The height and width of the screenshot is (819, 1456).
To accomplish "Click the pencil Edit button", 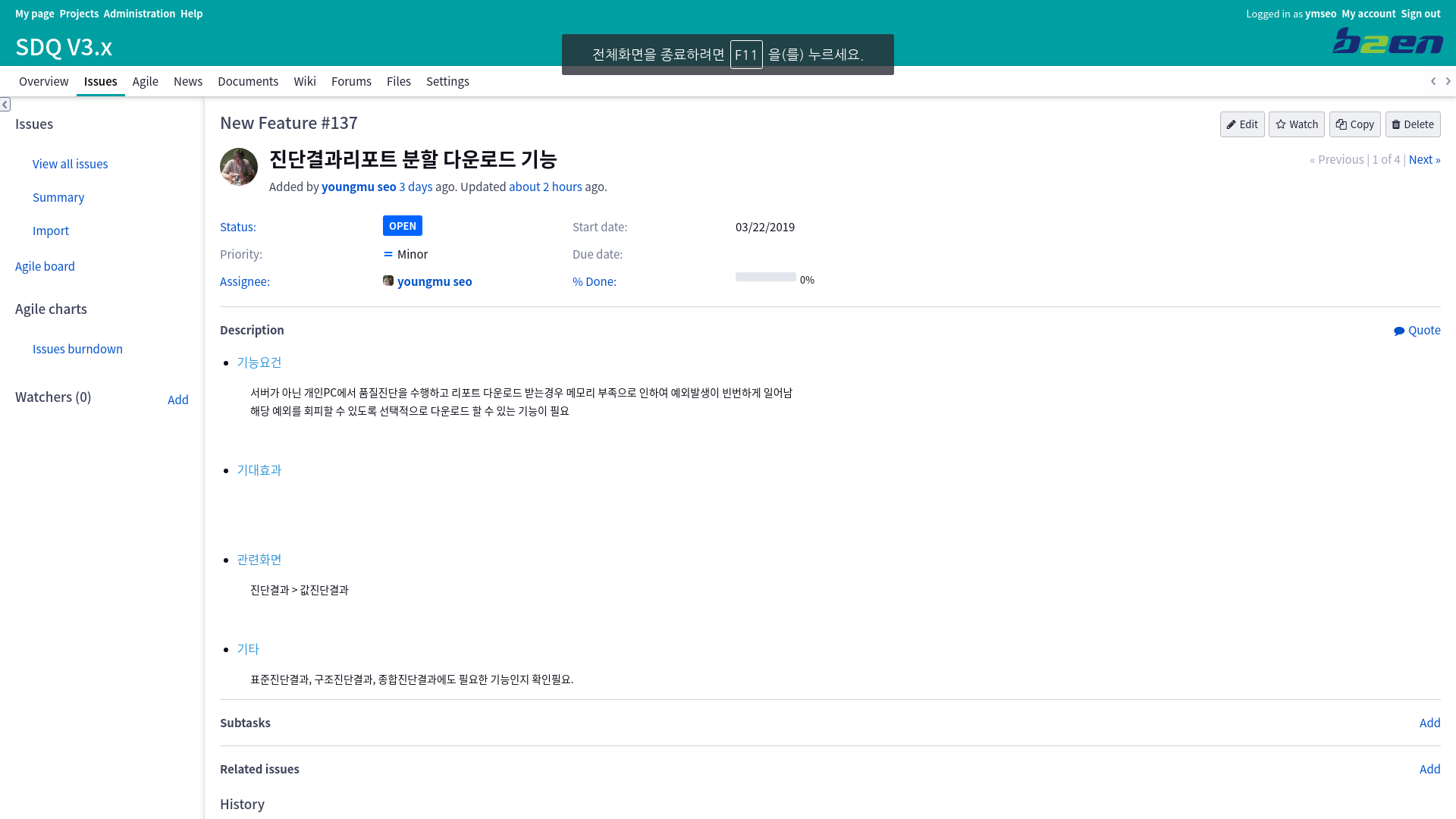I will (1241, 124).
